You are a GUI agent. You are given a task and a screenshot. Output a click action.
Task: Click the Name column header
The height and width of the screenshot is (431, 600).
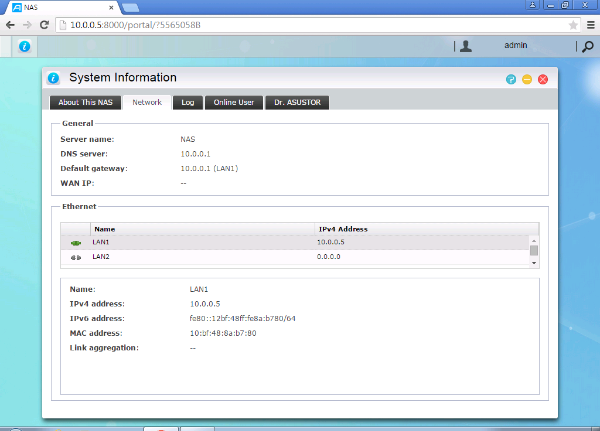tap(202, 229)
